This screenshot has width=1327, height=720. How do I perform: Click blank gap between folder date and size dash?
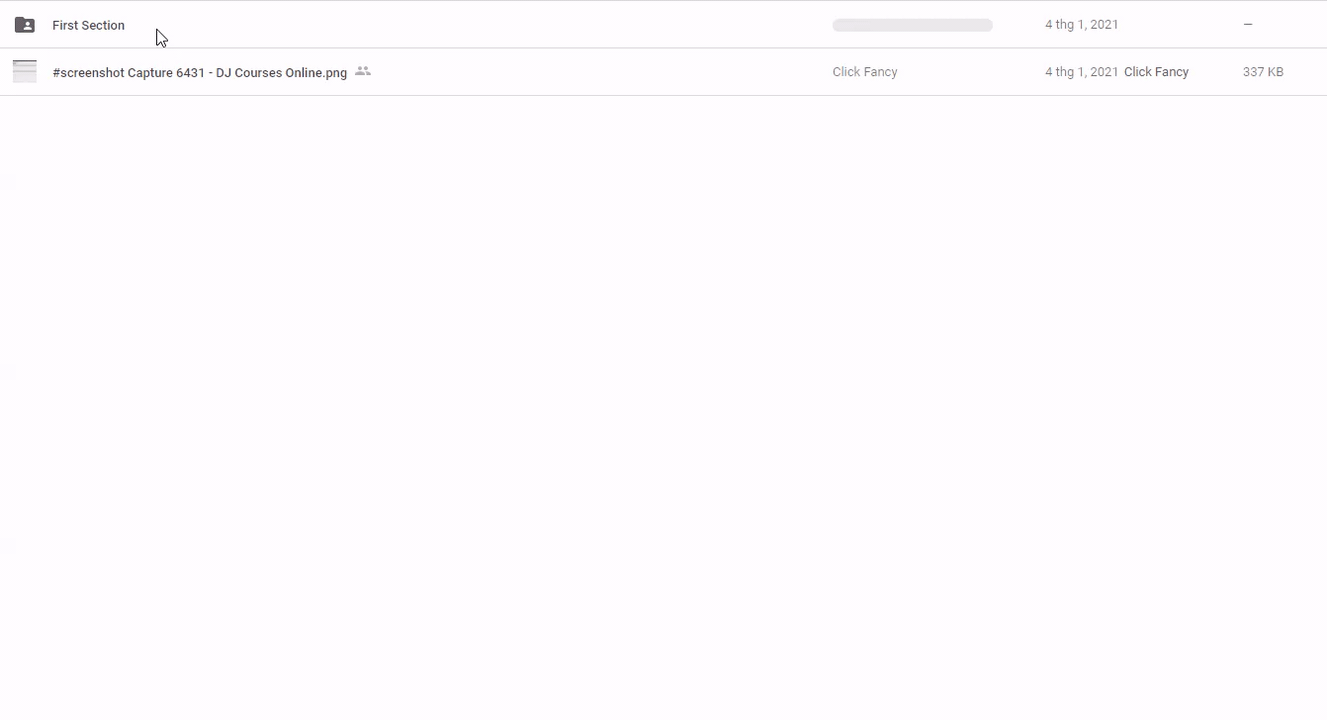pyautogui.click(x=1180, y=25)
